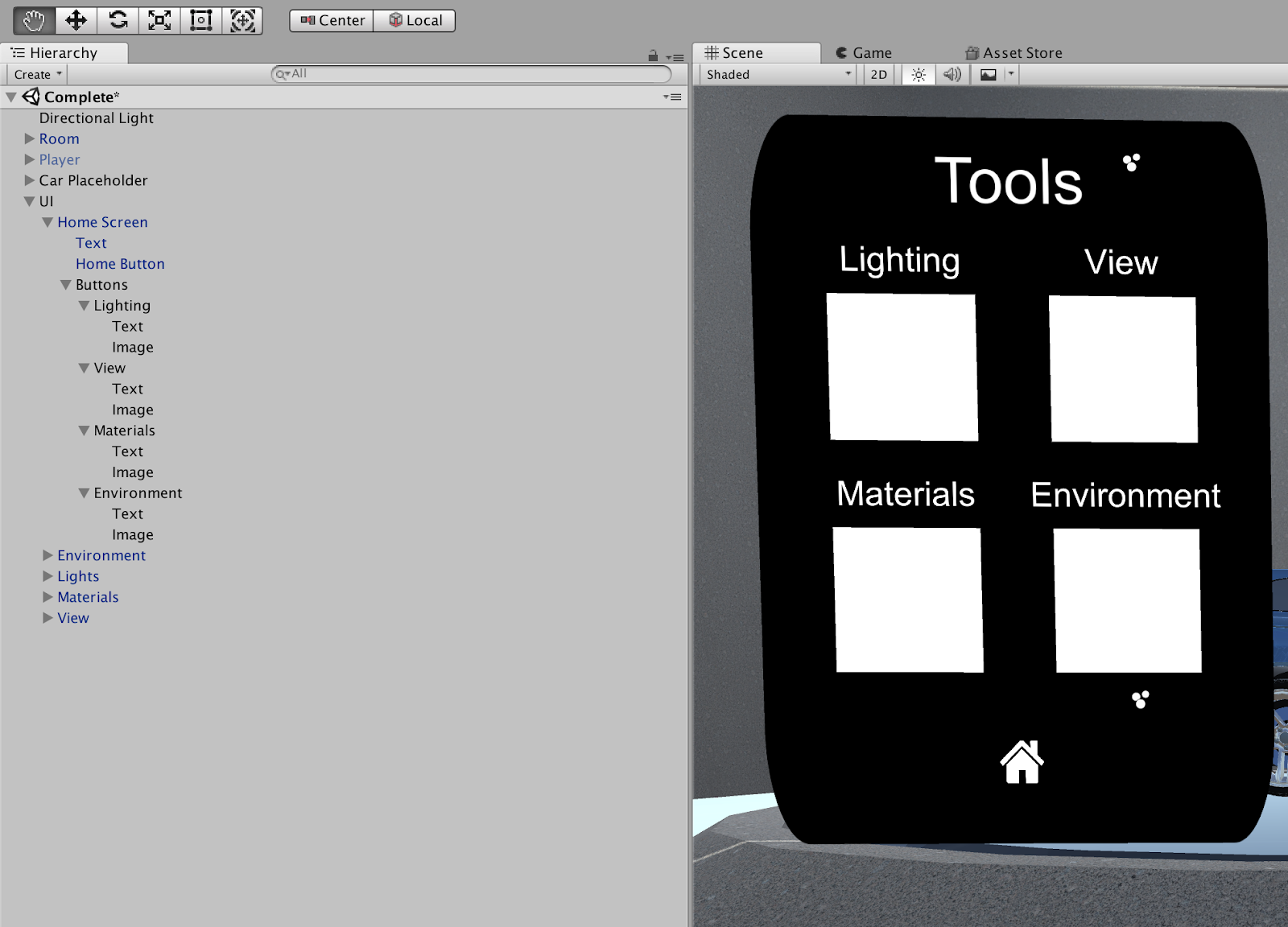Switch to the Game tab
1288x927 pixels.
click(x=864, y=53)
